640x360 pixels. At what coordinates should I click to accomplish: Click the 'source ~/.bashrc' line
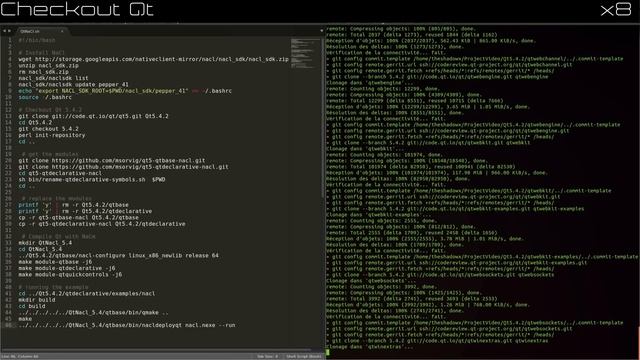pos(45,97)
